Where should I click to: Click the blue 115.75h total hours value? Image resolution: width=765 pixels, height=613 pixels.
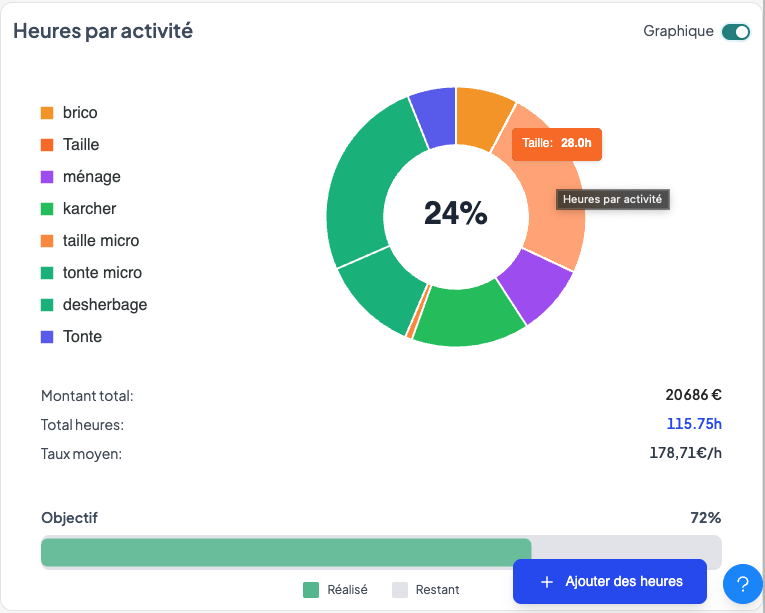[693, 425]
